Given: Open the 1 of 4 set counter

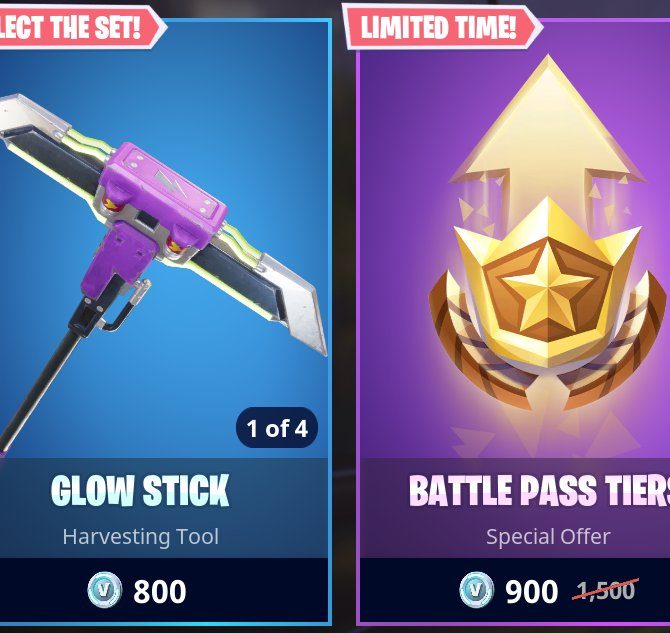Looking at the screenshot, I should [277, 428].
